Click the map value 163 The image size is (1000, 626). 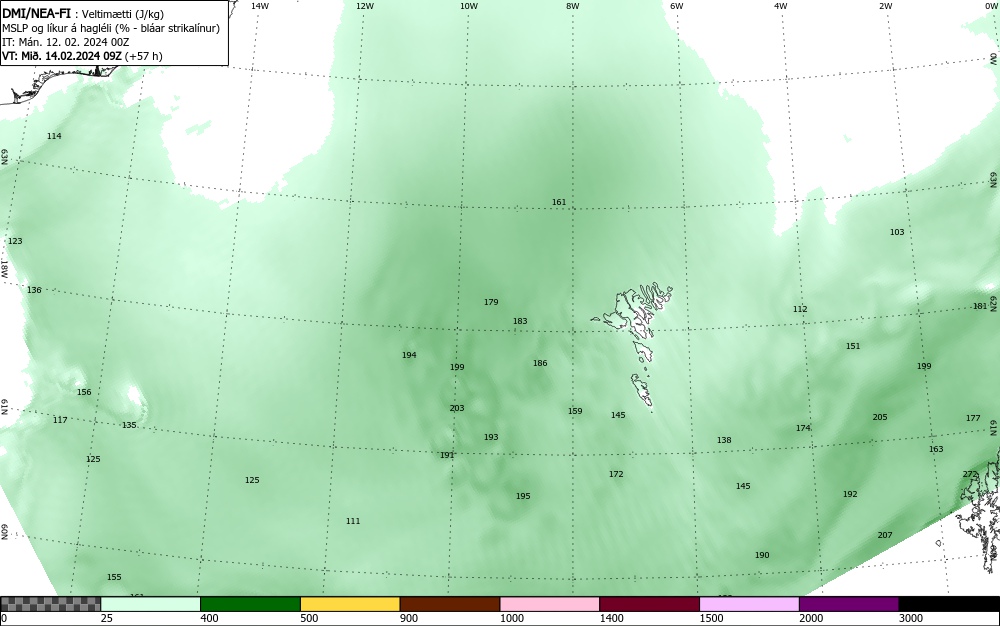click(x=936, y=449)
